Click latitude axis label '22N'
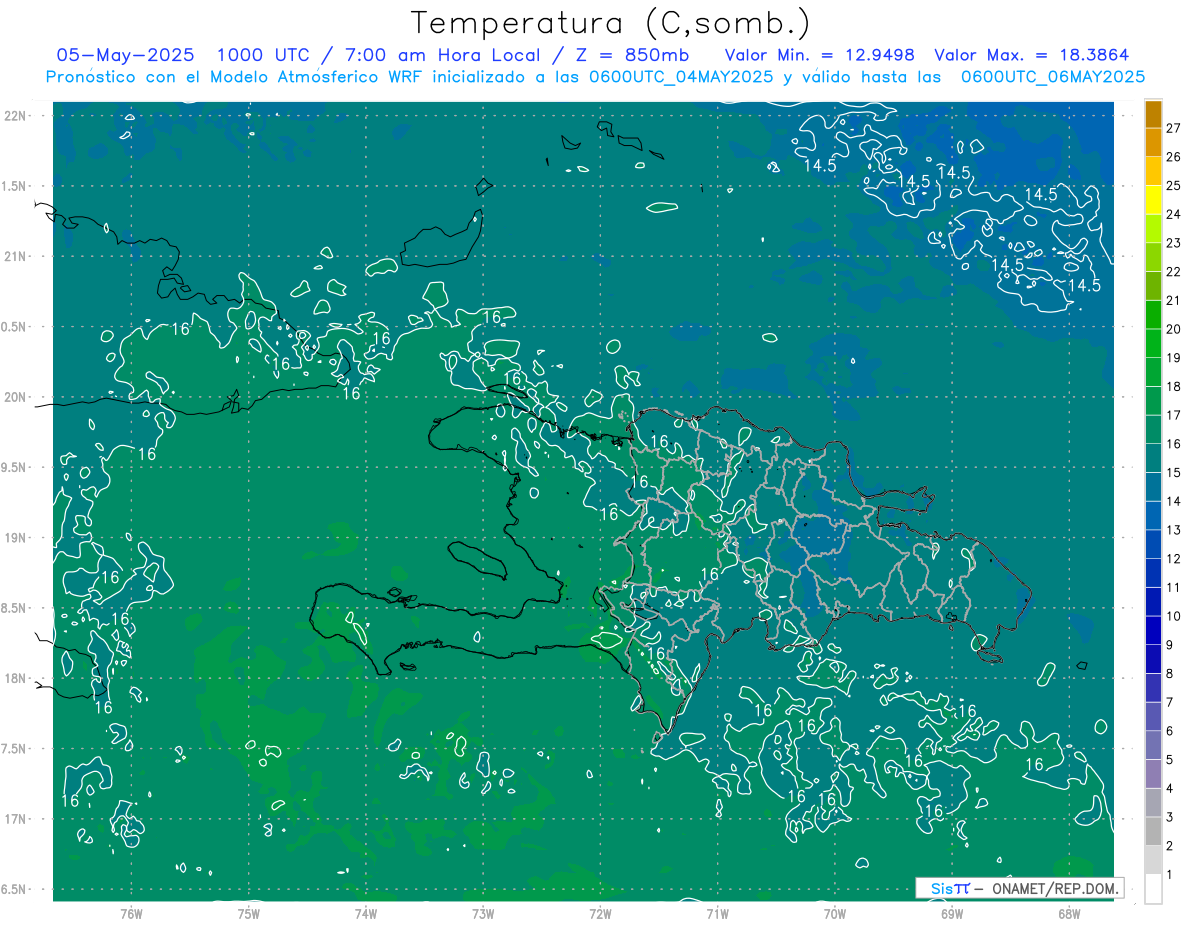 [16, 116]
